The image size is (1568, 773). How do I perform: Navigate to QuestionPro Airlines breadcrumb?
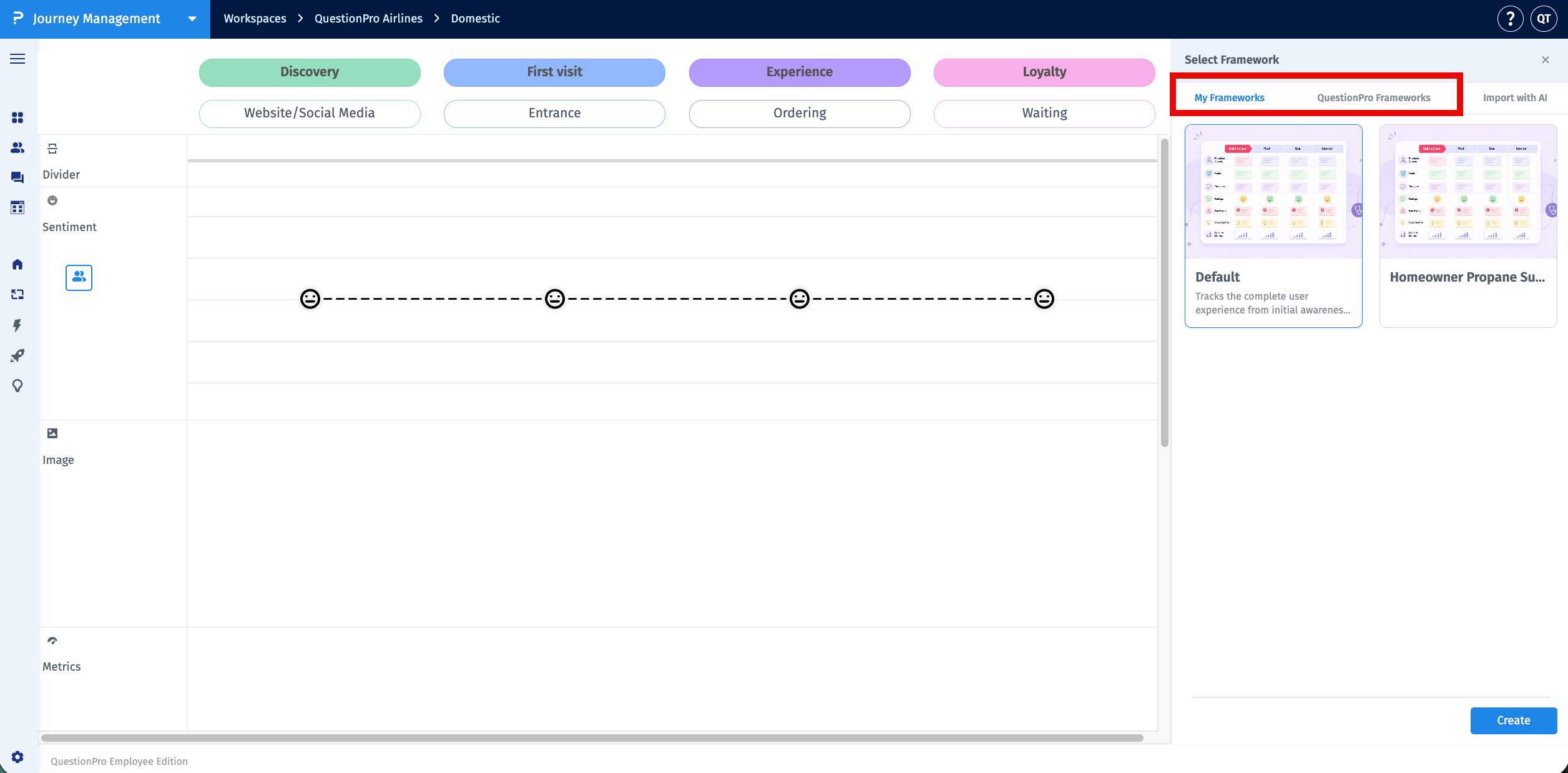point(368,19)
